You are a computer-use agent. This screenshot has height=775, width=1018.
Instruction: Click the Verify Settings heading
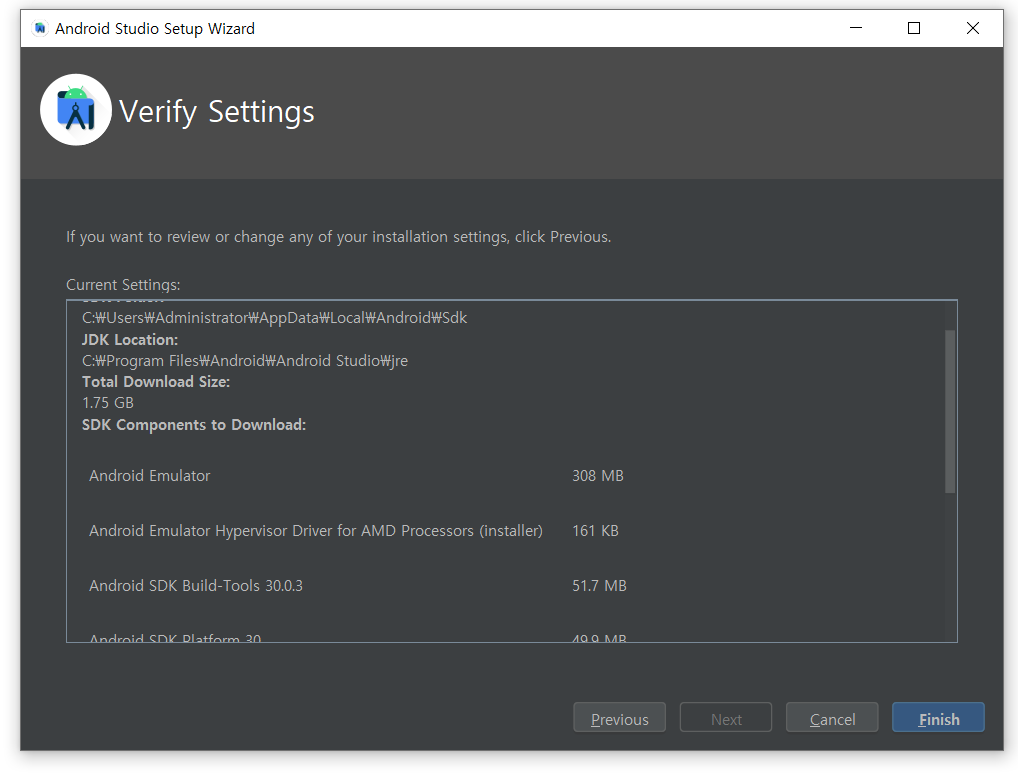(217, 112)
